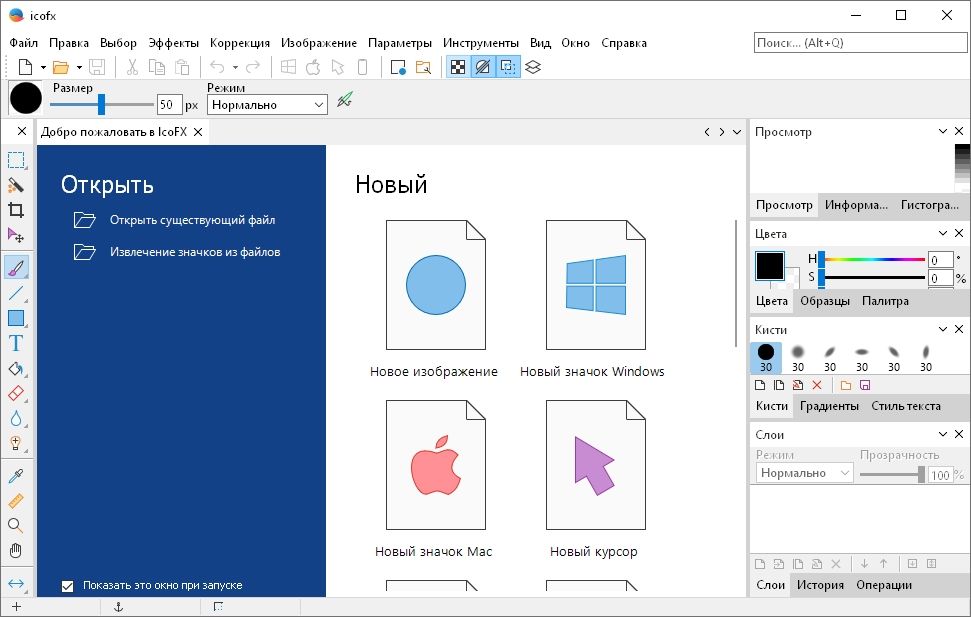Click the Redo arrow icon
This screenshot has height=617, width=971.
point(253,67)
